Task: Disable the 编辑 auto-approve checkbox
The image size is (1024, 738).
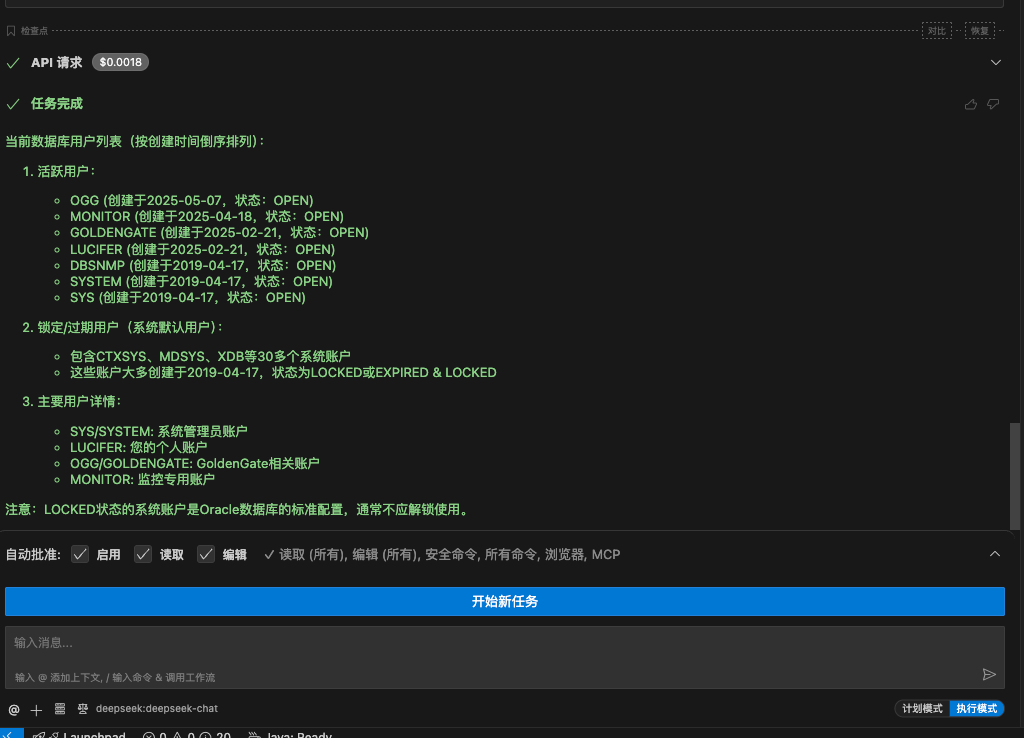Action: (205, 553)
